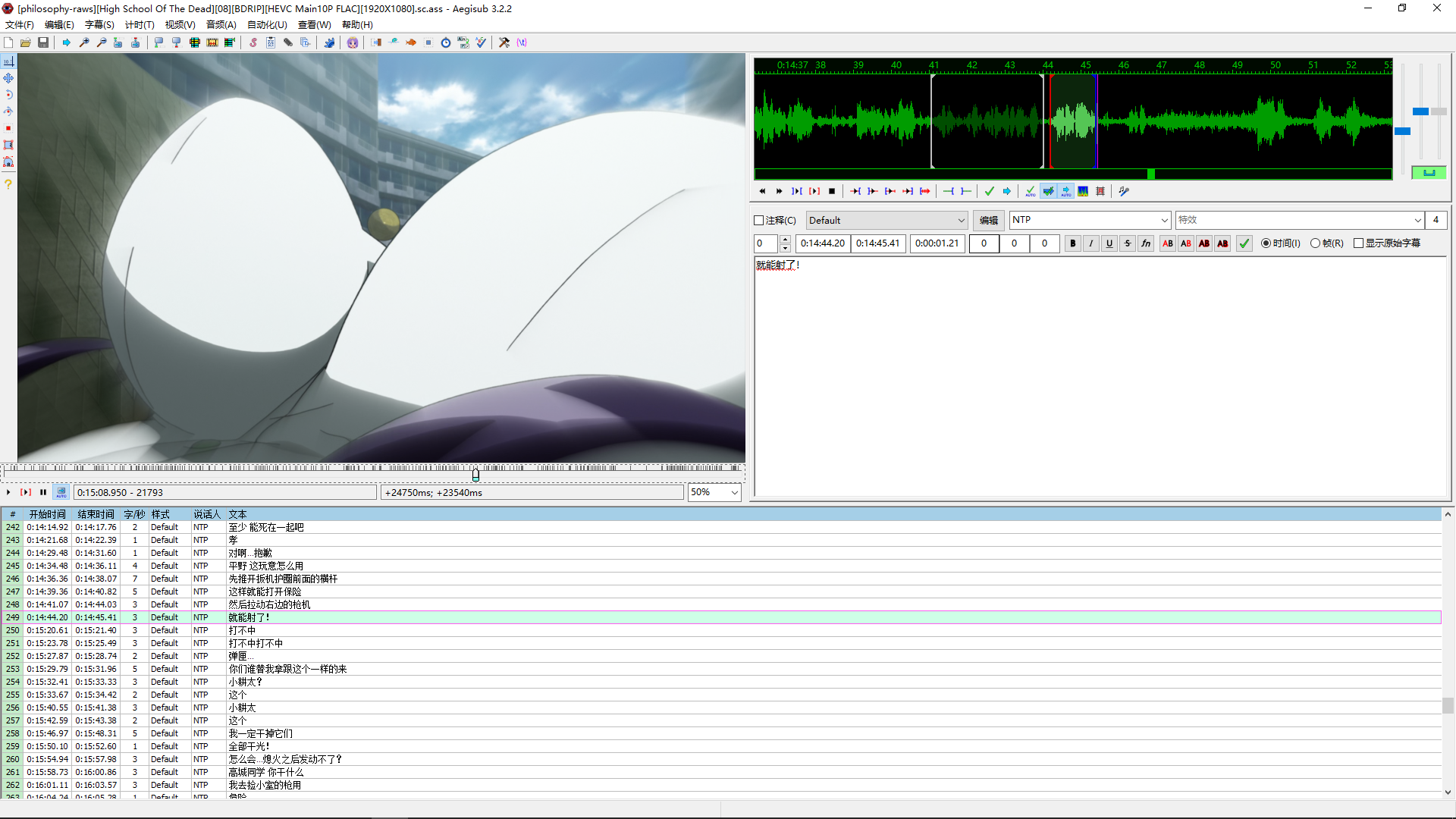
Task: Apply underline formatting button
Action: (1109, 243)
